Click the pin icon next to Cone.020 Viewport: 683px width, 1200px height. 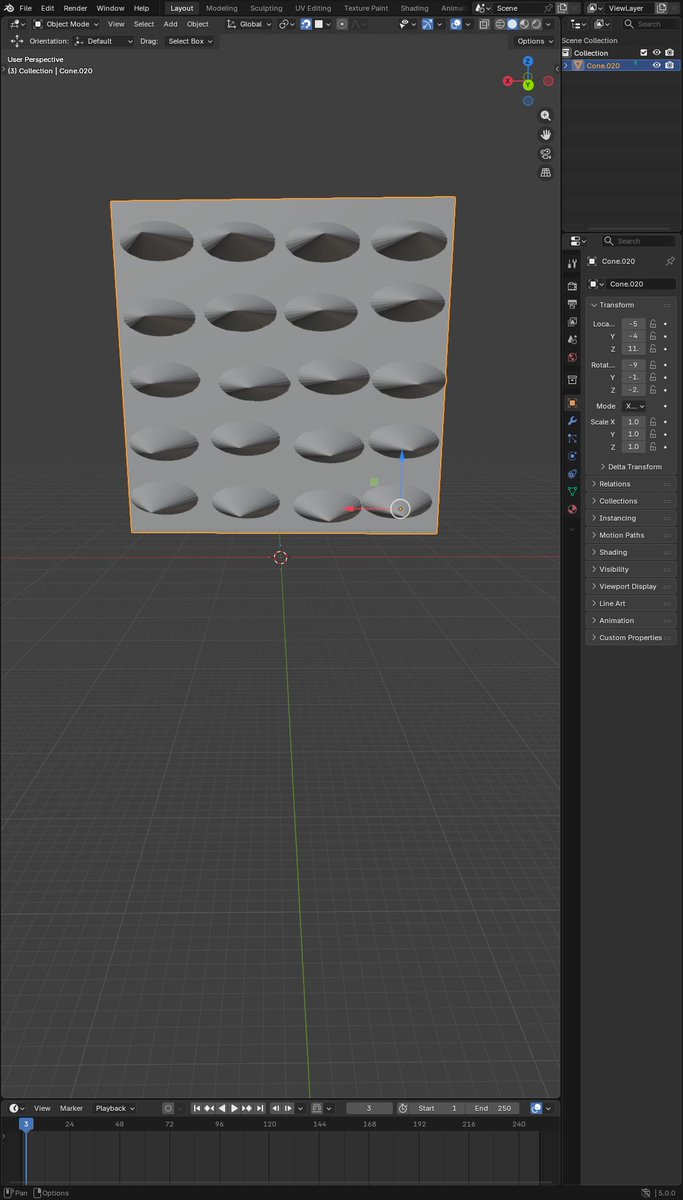click(670, 261)
